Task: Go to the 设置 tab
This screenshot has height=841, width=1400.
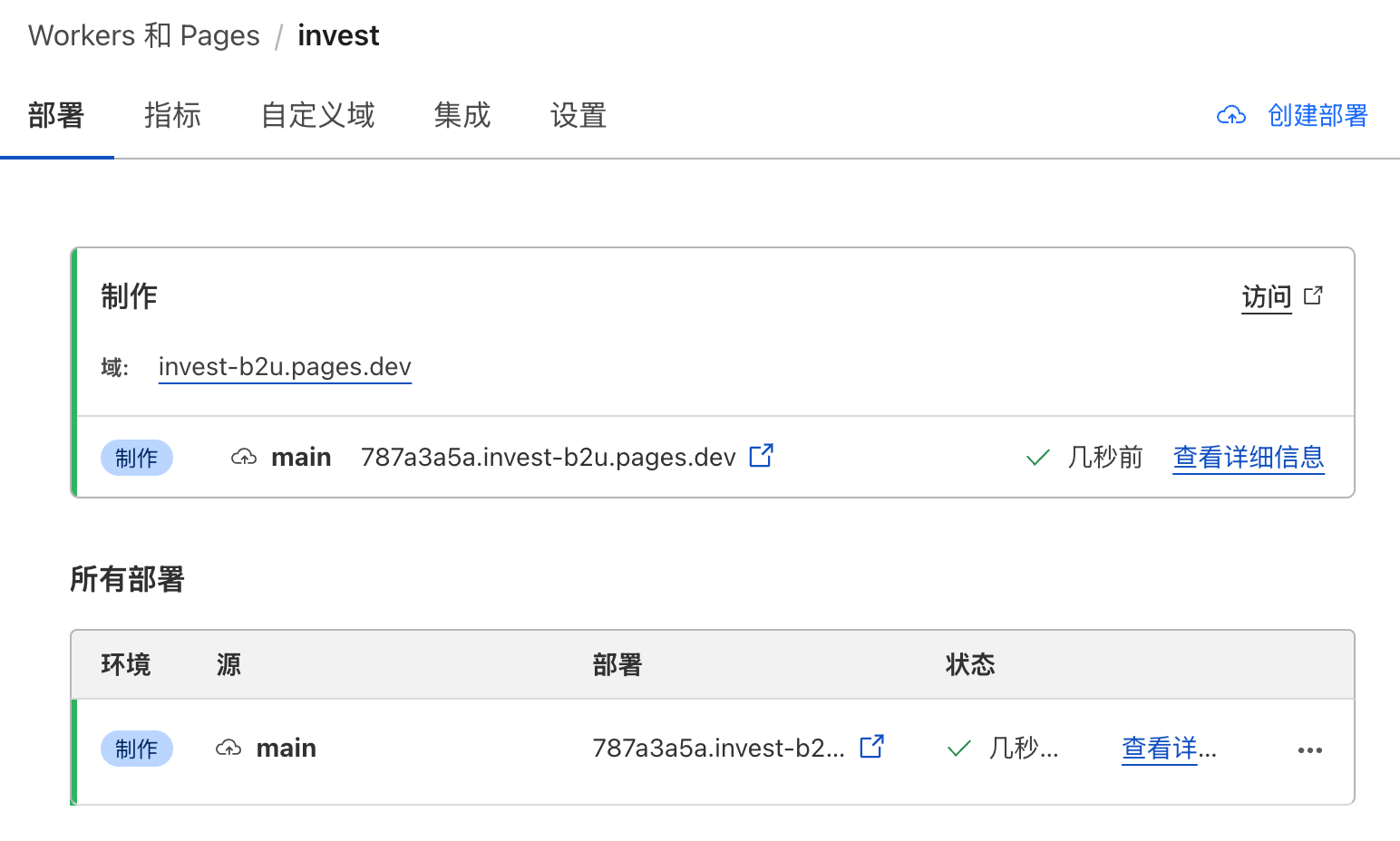Action: (578, 115)
